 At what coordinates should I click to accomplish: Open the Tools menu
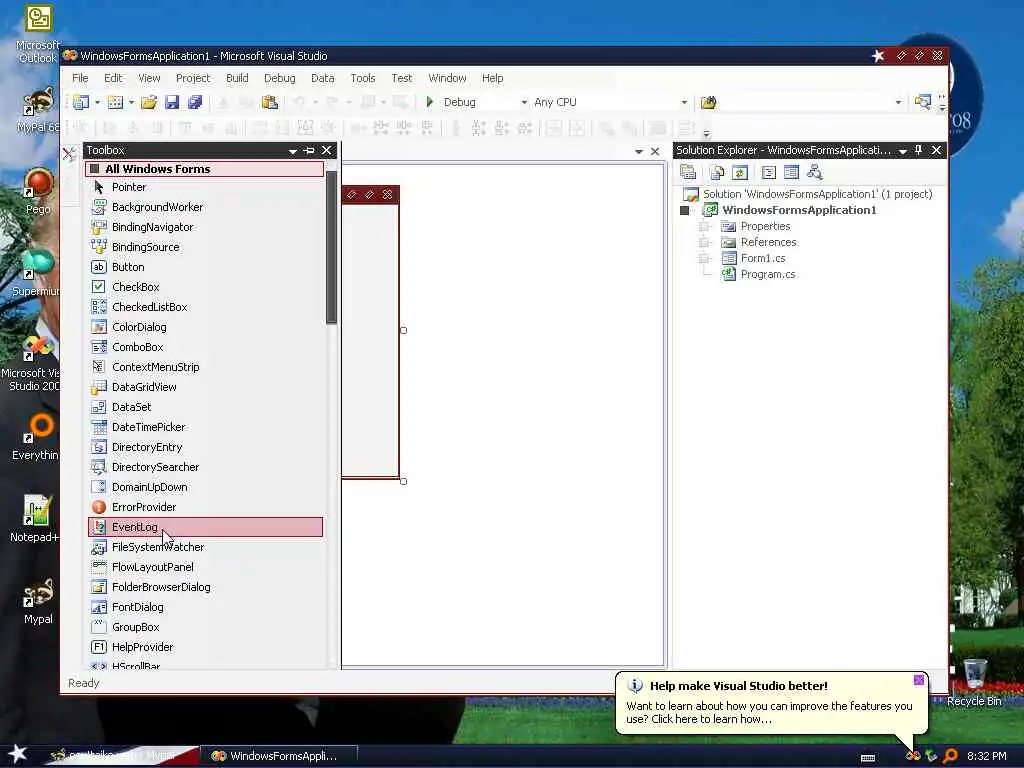click(362, 78)
